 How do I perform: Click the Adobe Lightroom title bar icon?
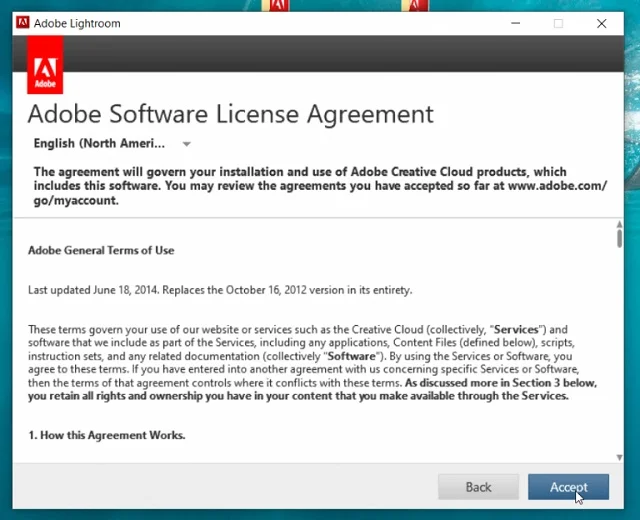23,22
